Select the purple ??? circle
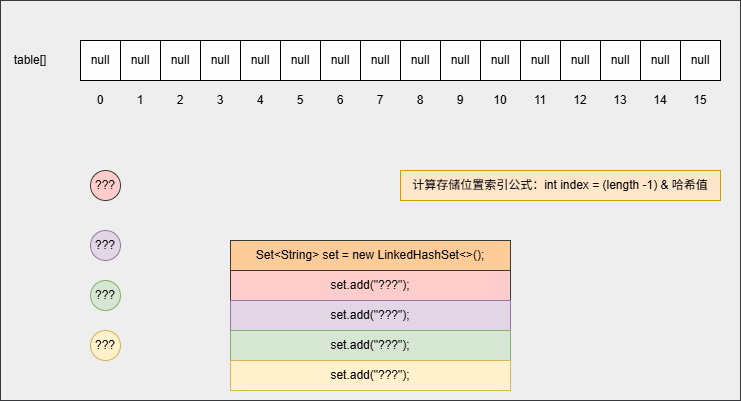This screenshot has height=401, width=741. click(x=105, y=245)
